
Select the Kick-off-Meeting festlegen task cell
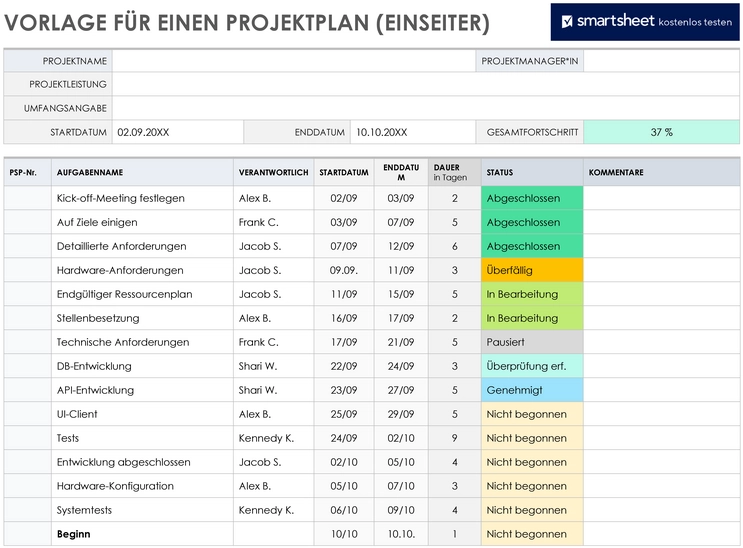[x=142, y=198]
